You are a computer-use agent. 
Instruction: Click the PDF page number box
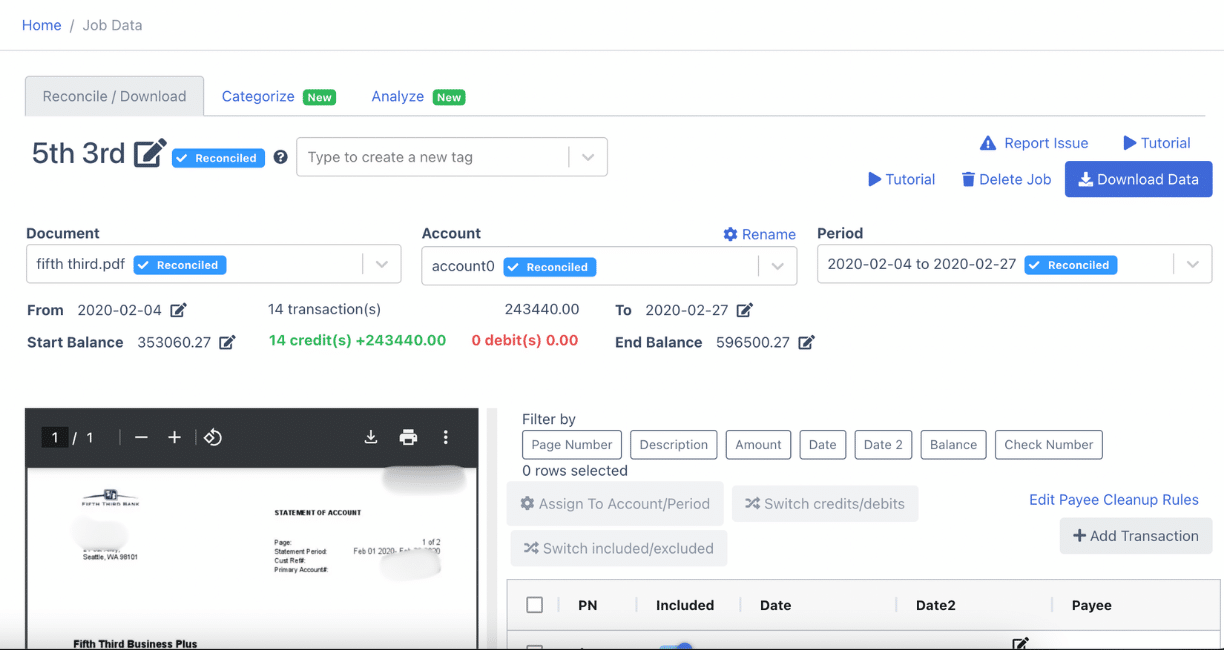point(55,437)
